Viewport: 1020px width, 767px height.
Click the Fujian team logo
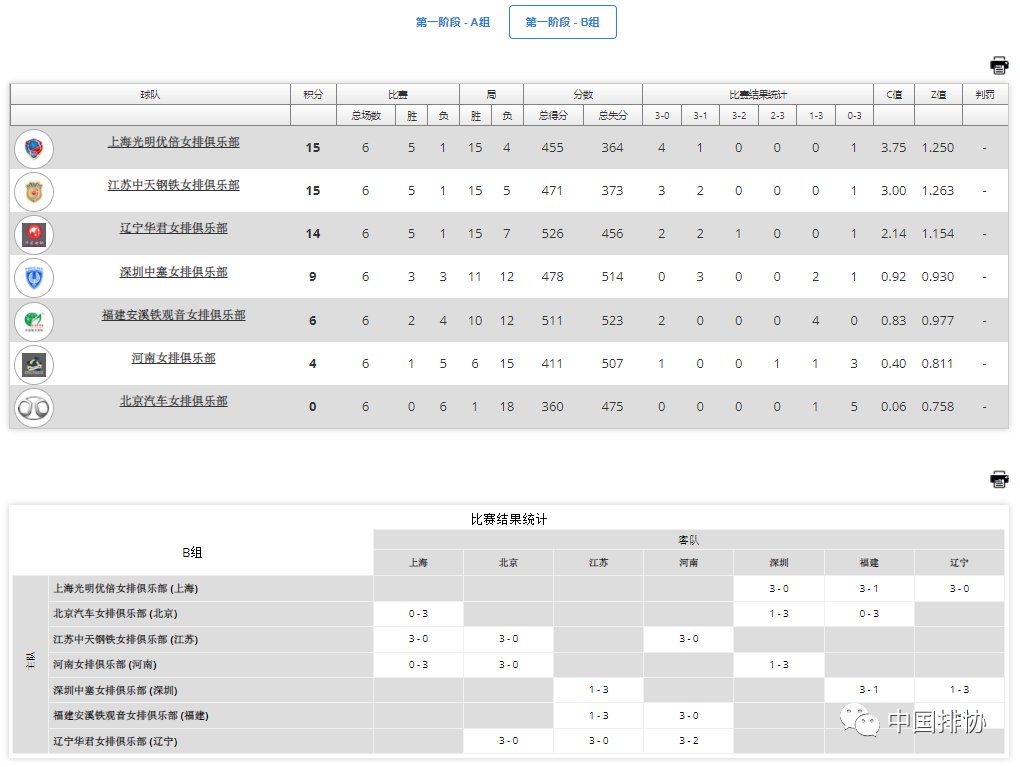(x=34, y=321)
